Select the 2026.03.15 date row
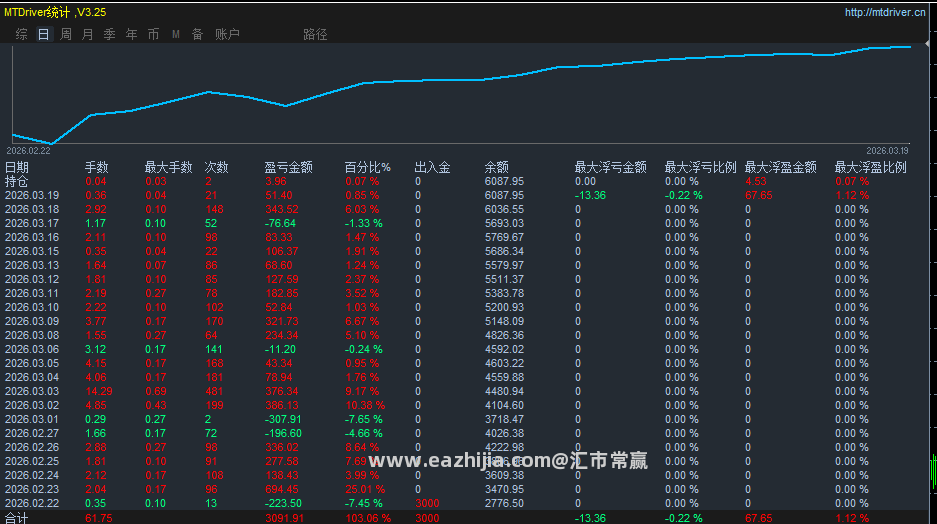Screen dimensions: 937x524 pyautogui.click(x=32, y=252)
